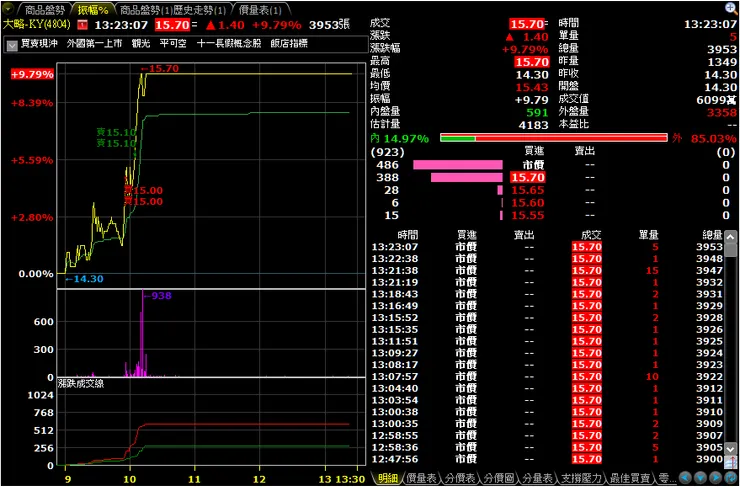This screenshot has height=487, width=740.
Task: Click the 外 85.03% percentage label
Action: tap(705, 139)
